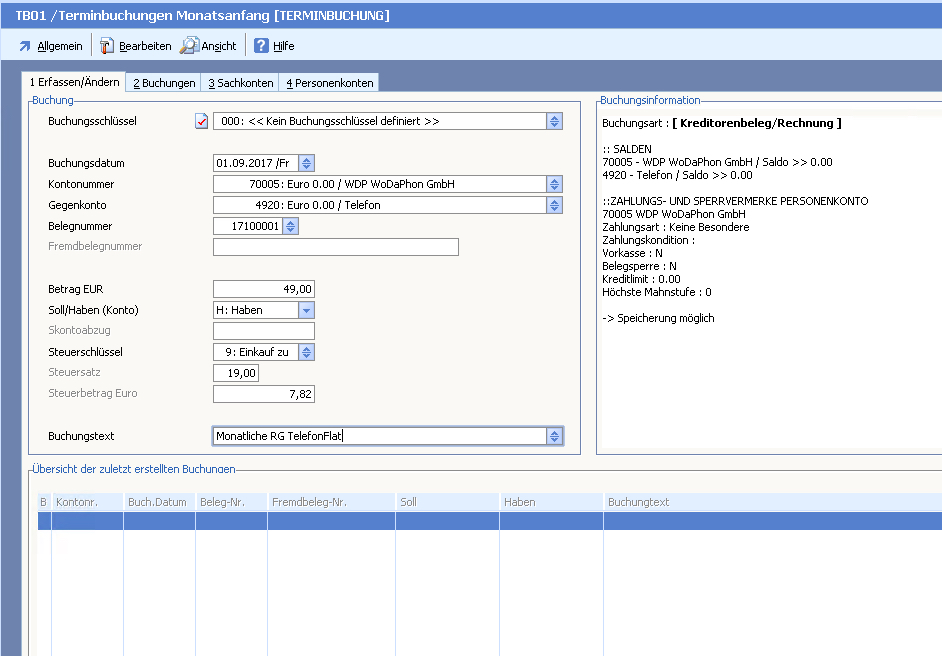This screenshot has height=656, width=942.
Task: Click the Betrag EUR input field
Action: (x=264, y=289)
